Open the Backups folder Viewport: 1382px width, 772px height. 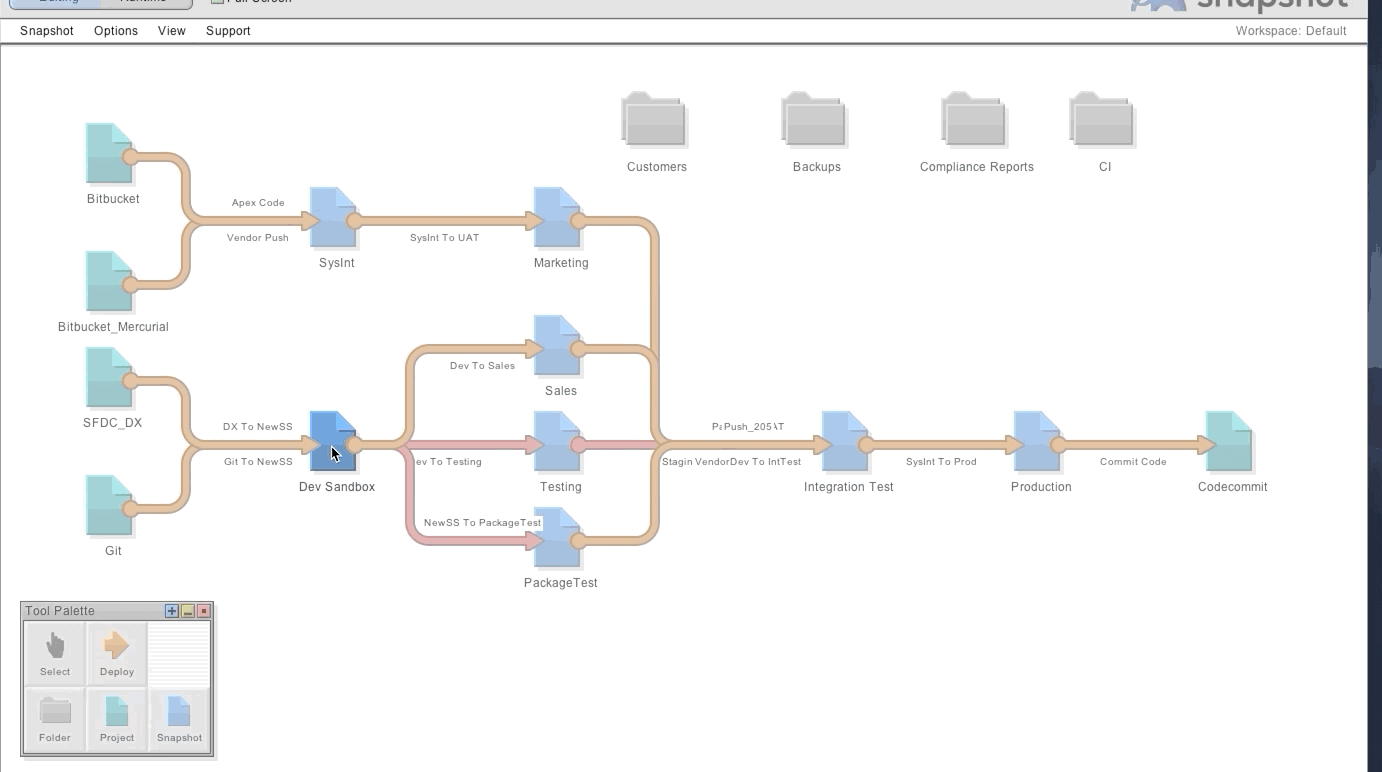pyautogui.click(x=814, y=120)
